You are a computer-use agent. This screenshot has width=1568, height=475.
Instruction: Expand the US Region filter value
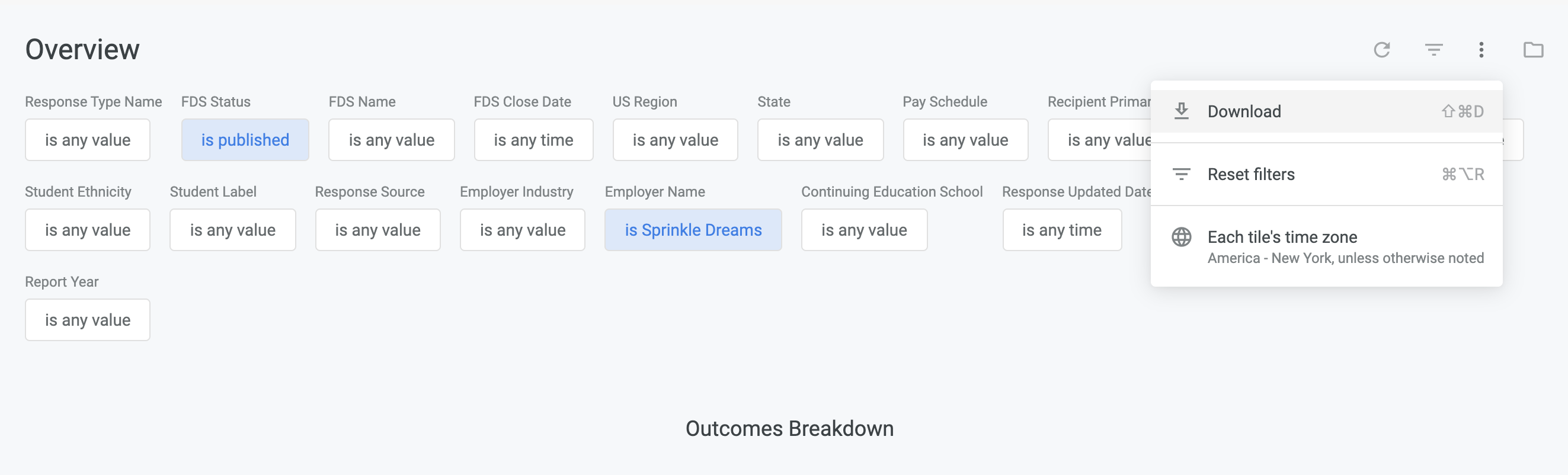point(675,140)
